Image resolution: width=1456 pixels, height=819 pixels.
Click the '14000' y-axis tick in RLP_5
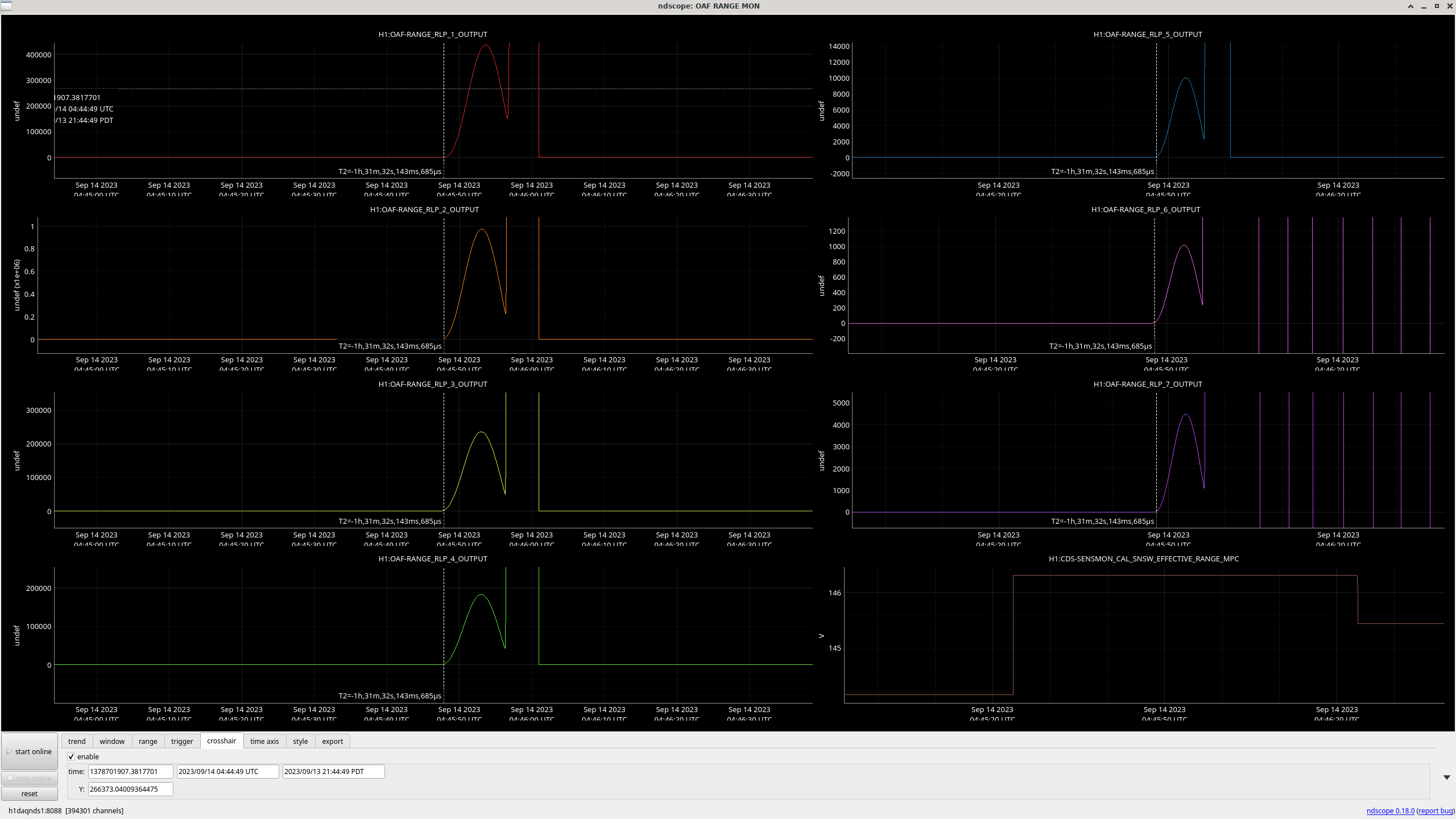coord(839,46)
